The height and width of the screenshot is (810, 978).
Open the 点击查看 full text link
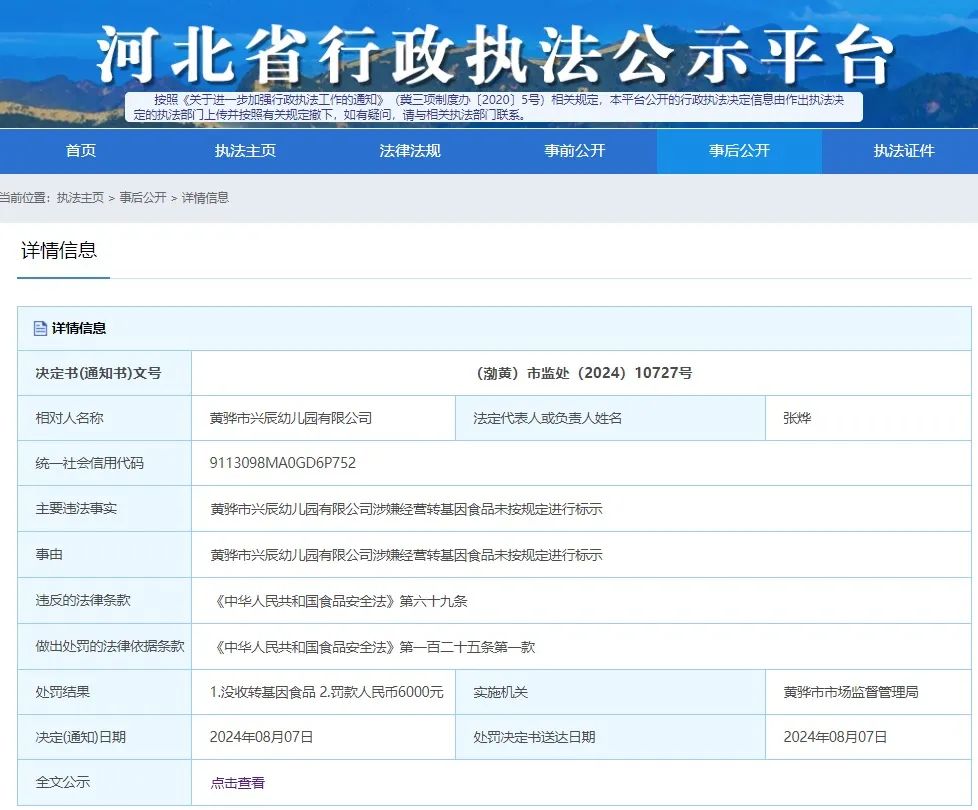[238, 783]
